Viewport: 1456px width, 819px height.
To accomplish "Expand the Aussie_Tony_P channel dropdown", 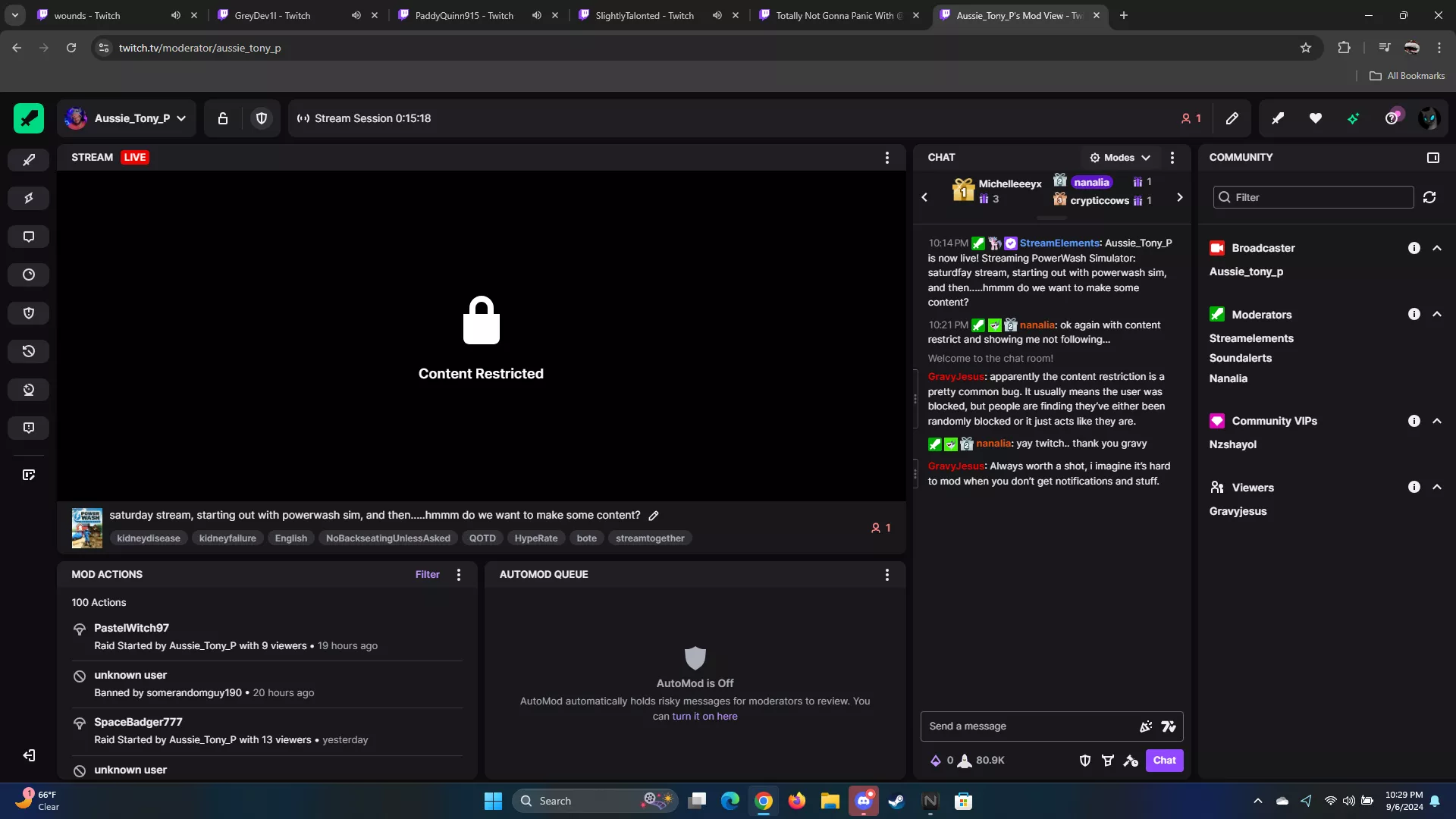I will 181,118.
